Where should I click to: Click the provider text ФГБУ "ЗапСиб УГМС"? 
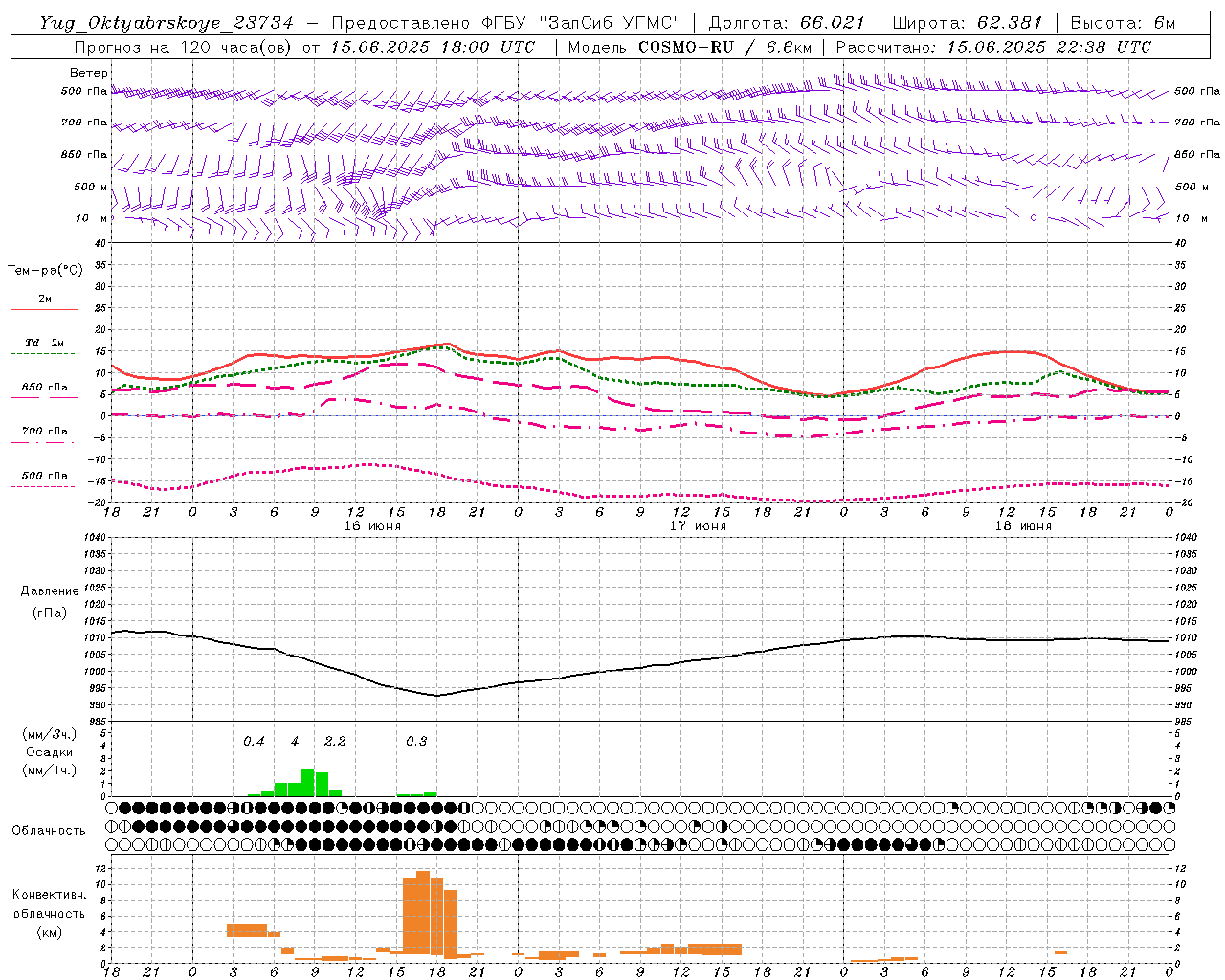coord(582,23)
